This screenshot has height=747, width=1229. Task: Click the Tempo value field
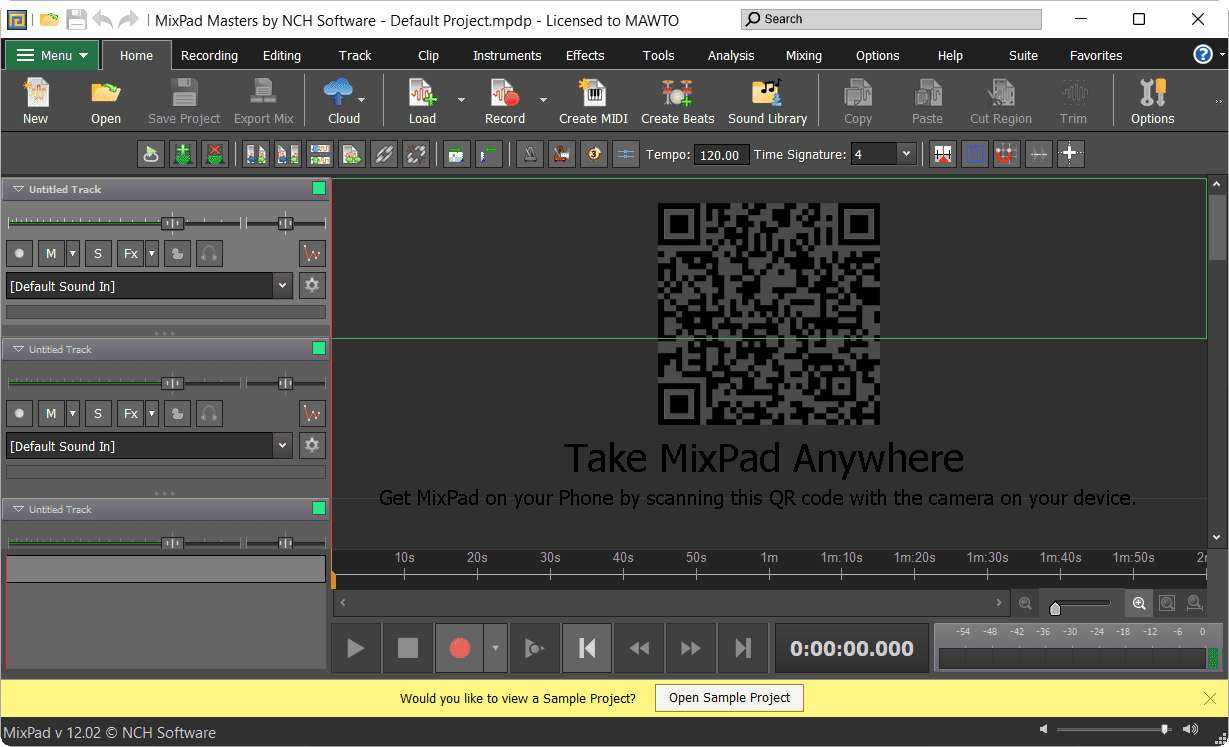(x=720, y=155)
